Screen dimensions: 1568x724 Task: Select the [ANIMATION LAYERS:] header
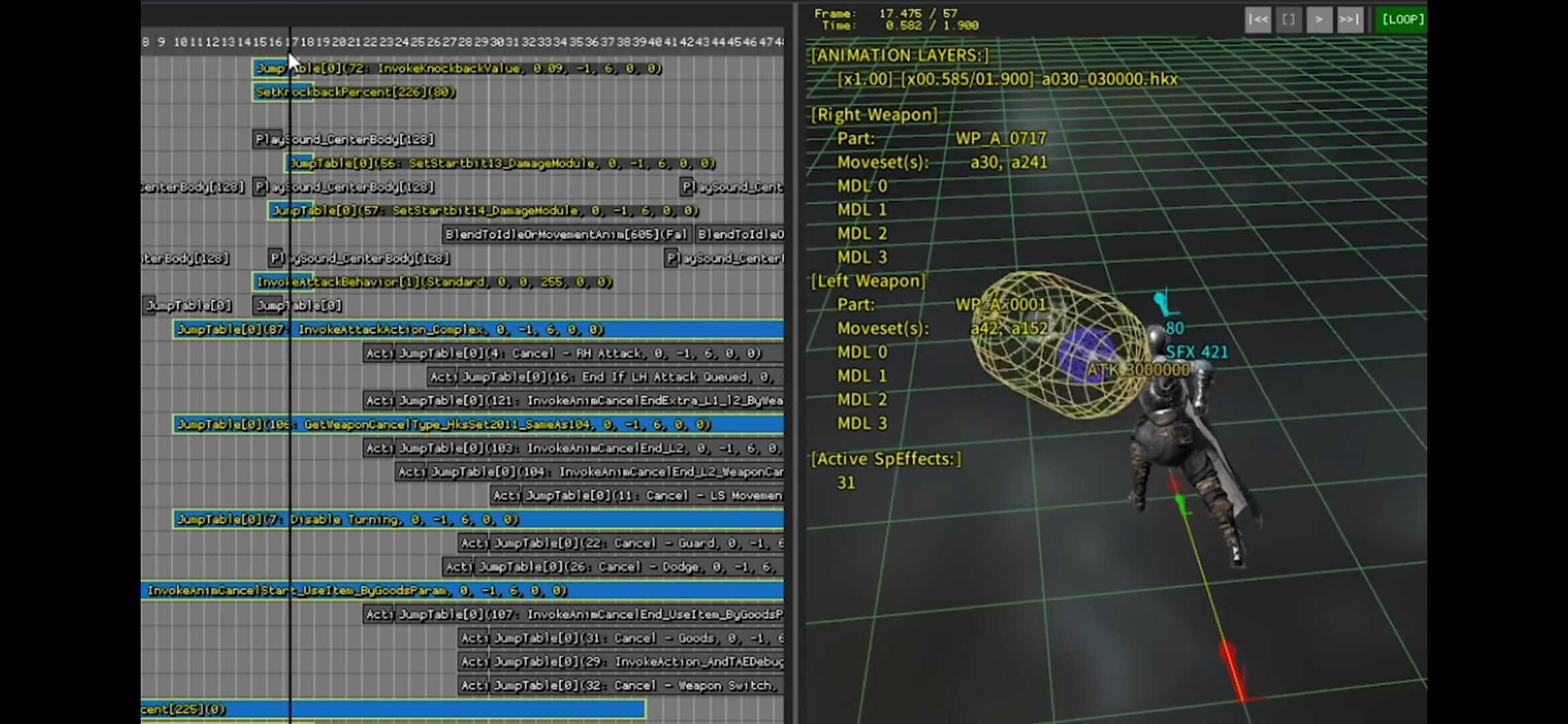coord(901,55)
